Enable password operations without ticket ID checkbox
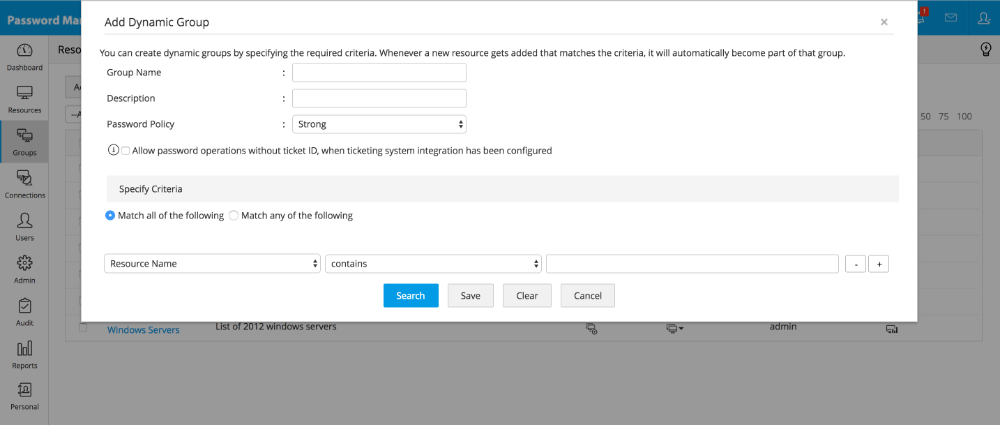 125,150
